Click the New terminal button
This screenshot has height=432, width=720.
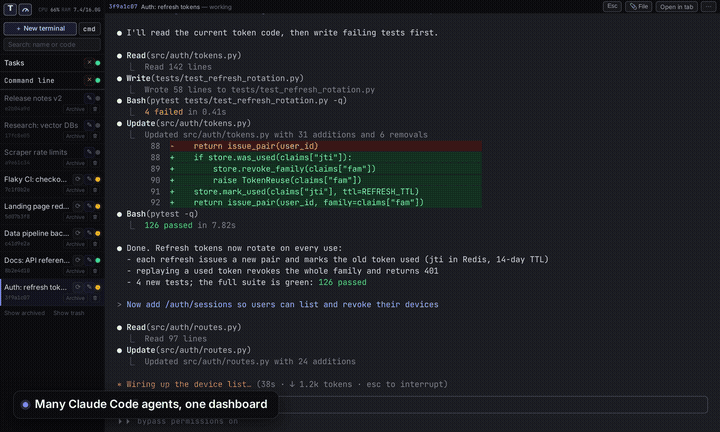[x=40, y=28]
